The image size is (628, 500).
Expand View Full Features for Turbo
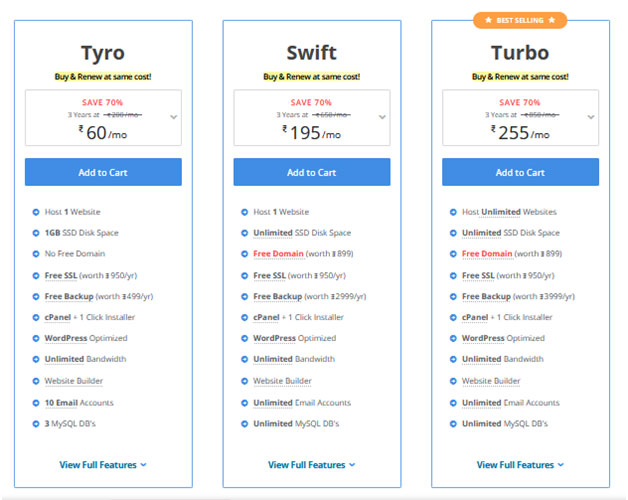coord(520,465)
